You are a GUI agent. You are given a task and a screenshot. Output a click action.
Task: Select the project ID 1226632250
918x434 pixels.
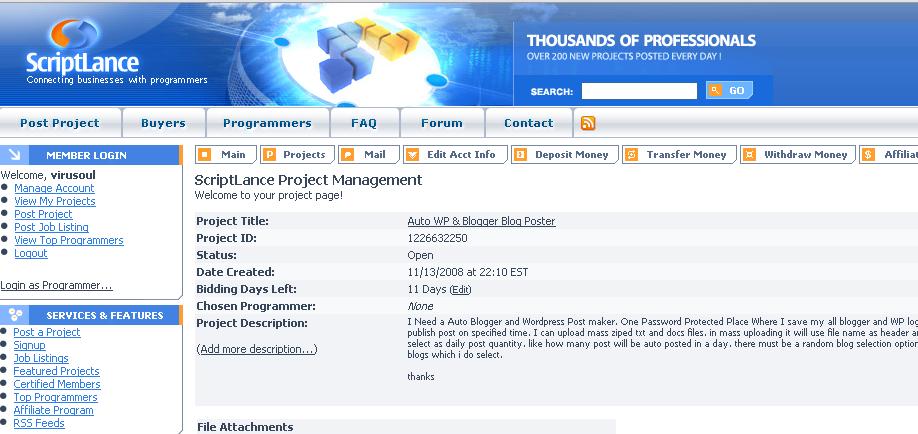(x=437, y=238)
